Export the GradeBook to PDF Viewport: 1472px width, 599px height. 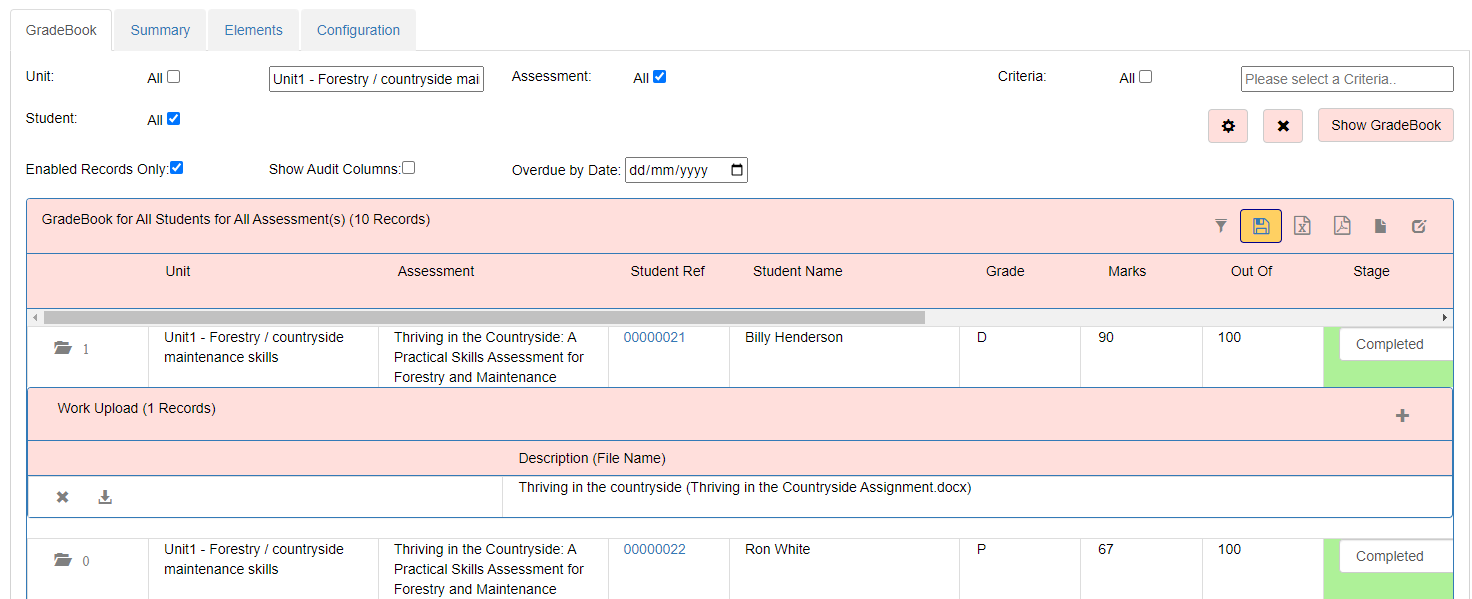(x=1342, y=226)
